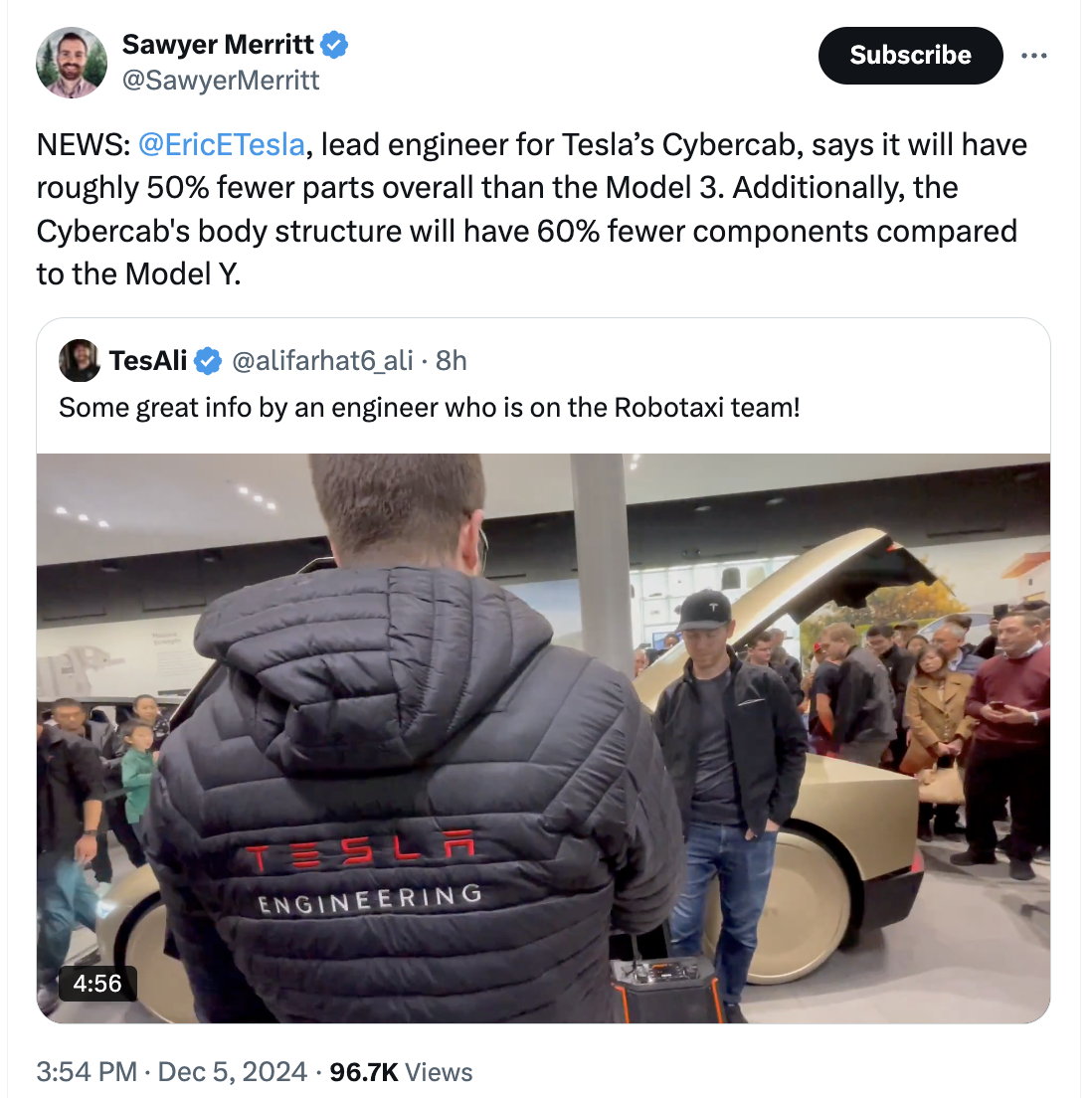View the 96.7K Views analytics
1092x1098 pixels.
coord(401,1072)
